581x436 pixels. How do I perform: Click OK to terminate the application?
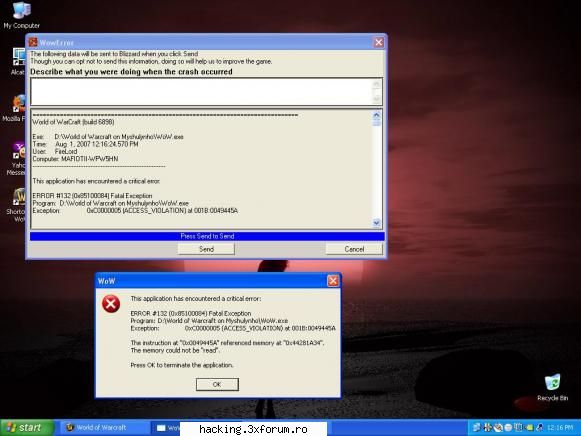(217, 384)
